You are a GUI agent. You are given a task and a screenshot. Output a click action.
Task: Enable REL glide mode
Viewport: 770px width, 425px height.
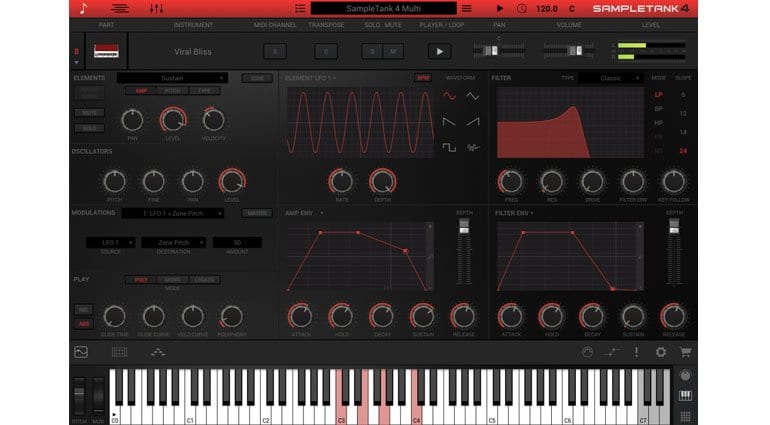pos(83,310)
